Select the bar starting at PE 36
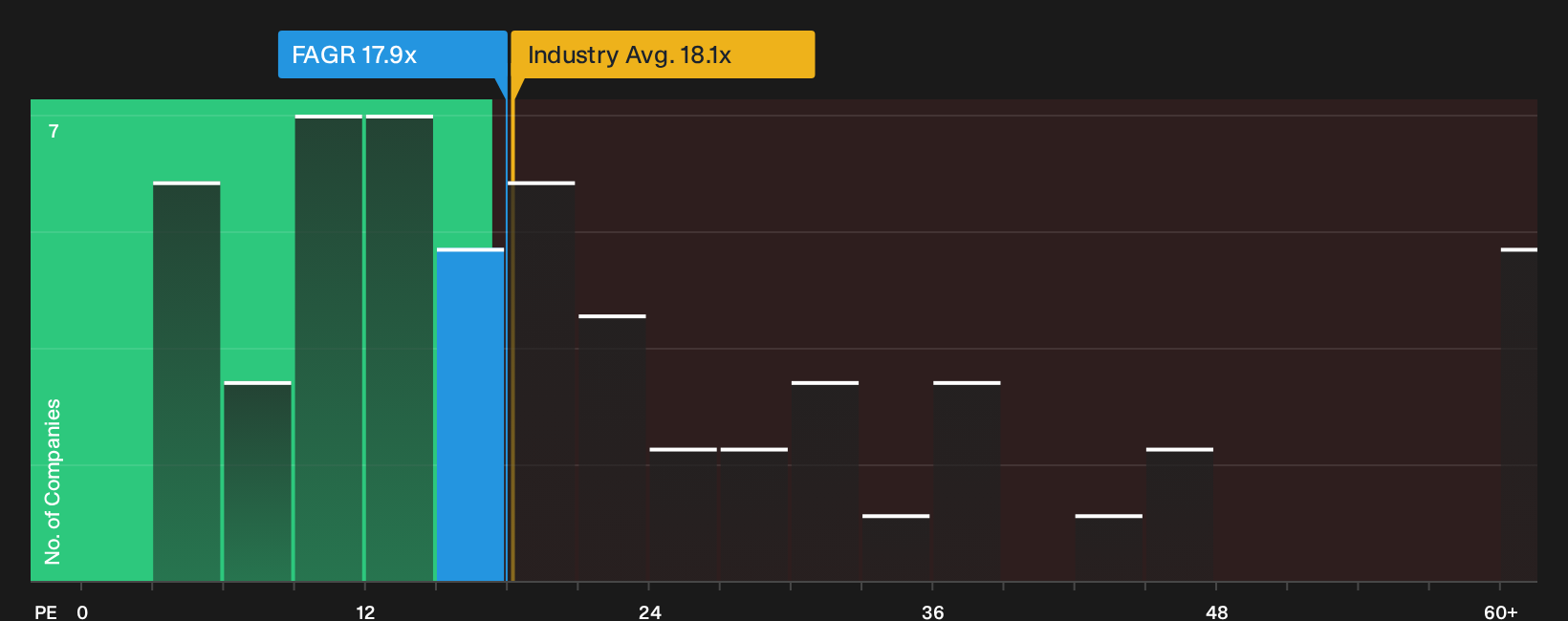 point(967,482)
